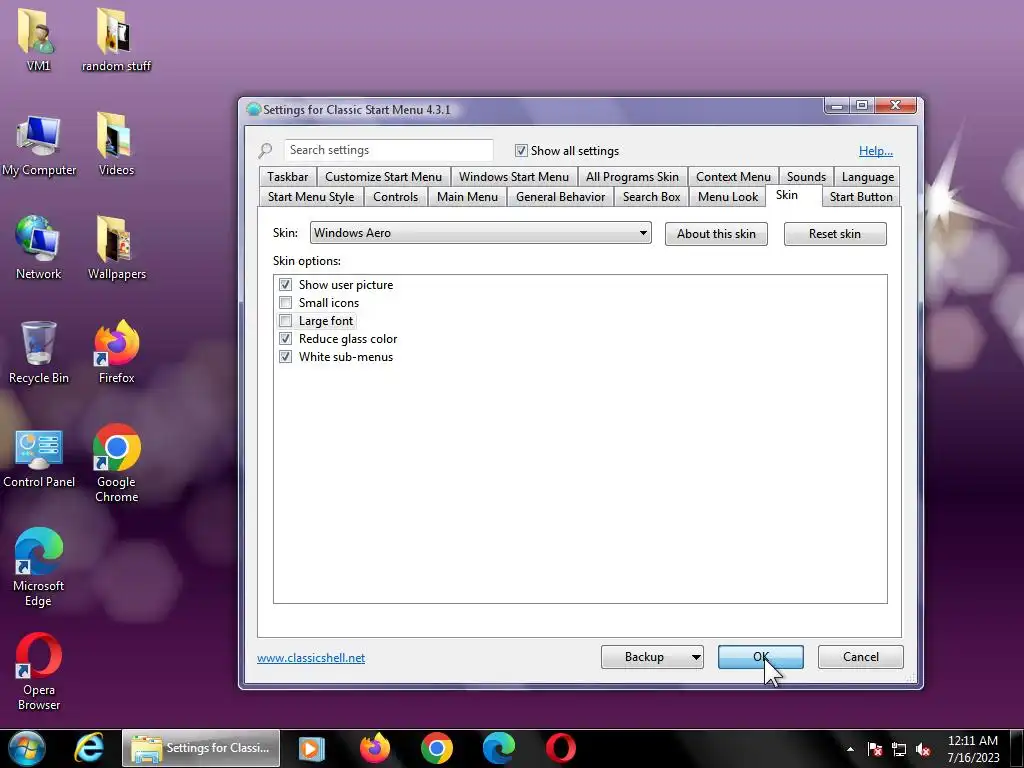
Task: Open the Help link
Action: (x=875, y=151)
